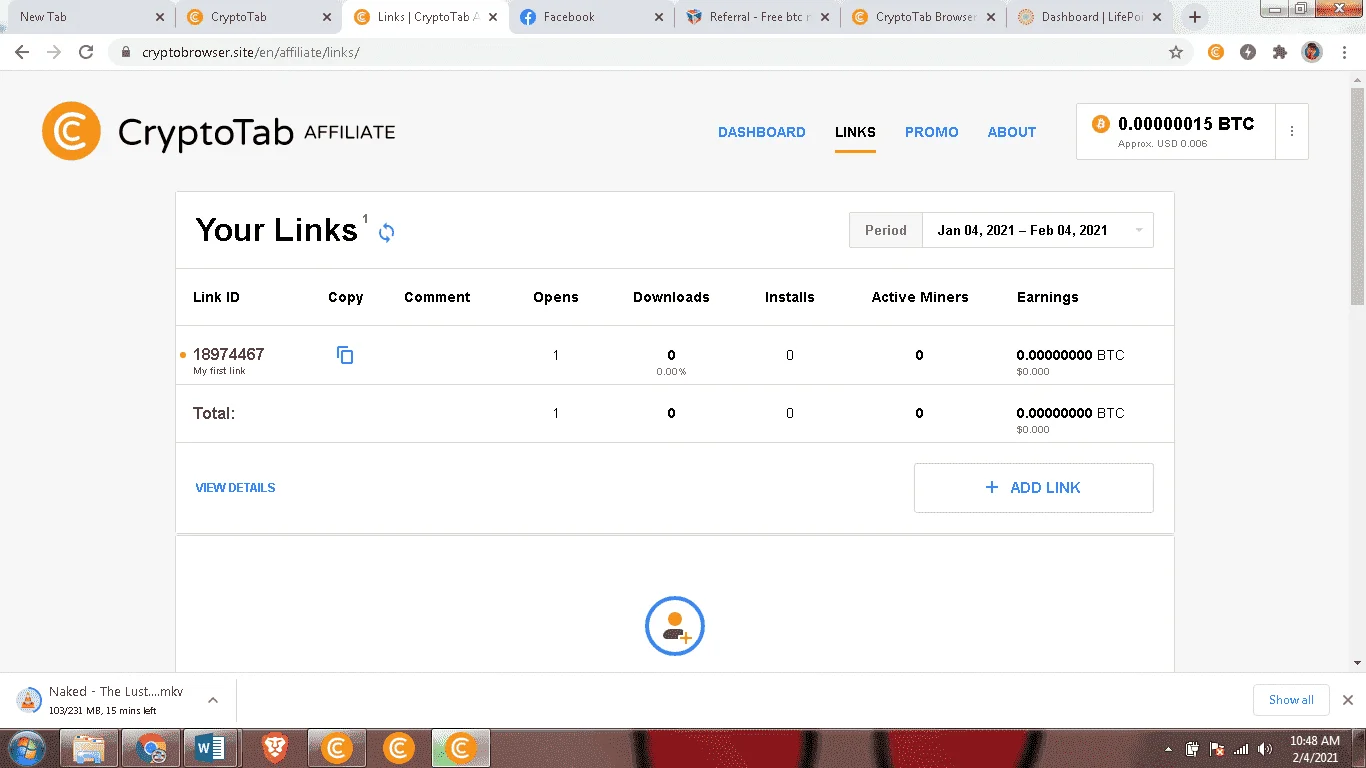The height and width of the screenshot is (768, 1366).
Task: Open the three-dot menu beside the BTC balance
Action: pos(1292,131)
